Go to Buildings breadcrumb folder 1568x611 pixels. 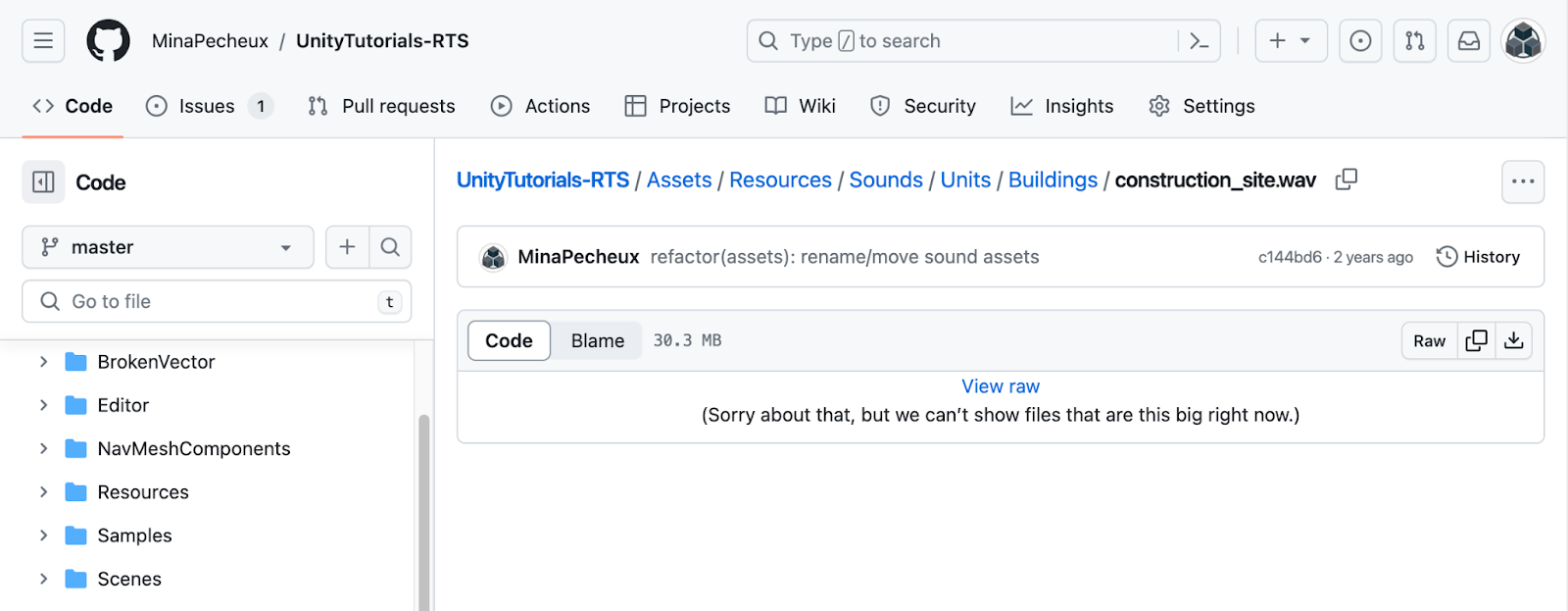click(x=1053, y=179)
